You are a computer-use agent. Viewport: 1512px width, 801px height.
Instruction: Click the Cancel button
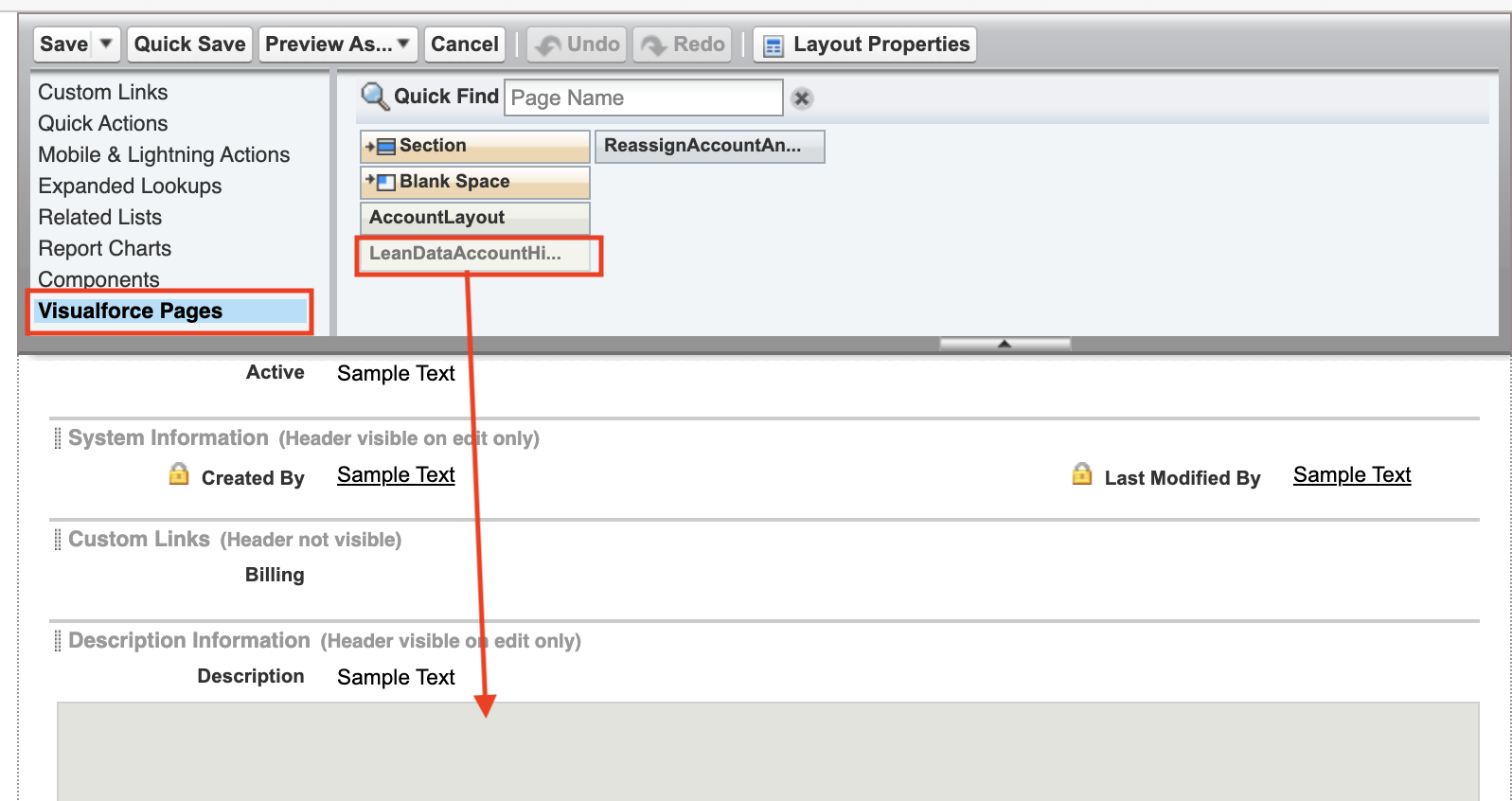tap(464, 44)
